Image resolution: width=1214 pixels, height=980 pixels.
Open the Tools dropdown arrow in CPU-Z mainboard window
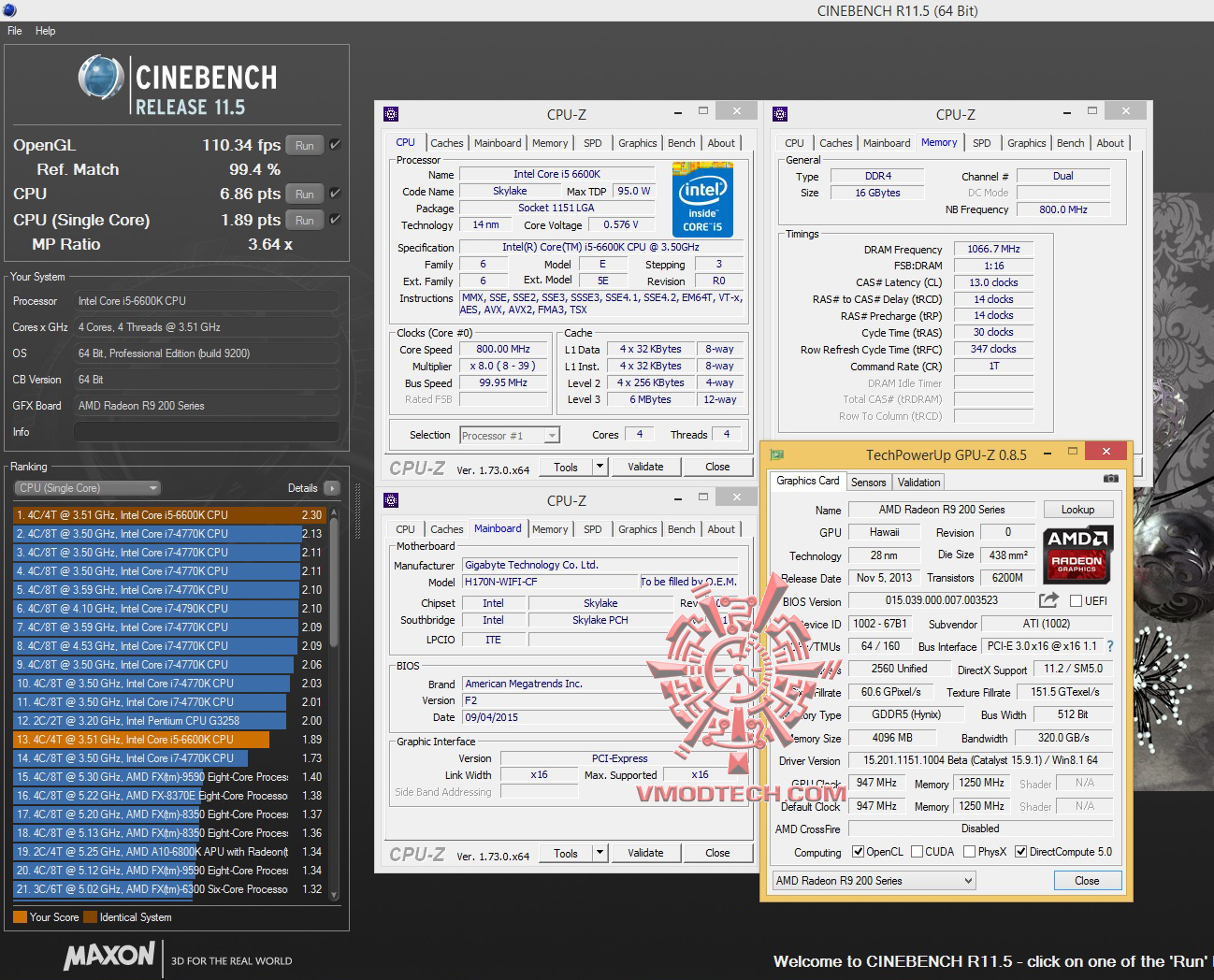pyautogui.click(x=600, y=853)
